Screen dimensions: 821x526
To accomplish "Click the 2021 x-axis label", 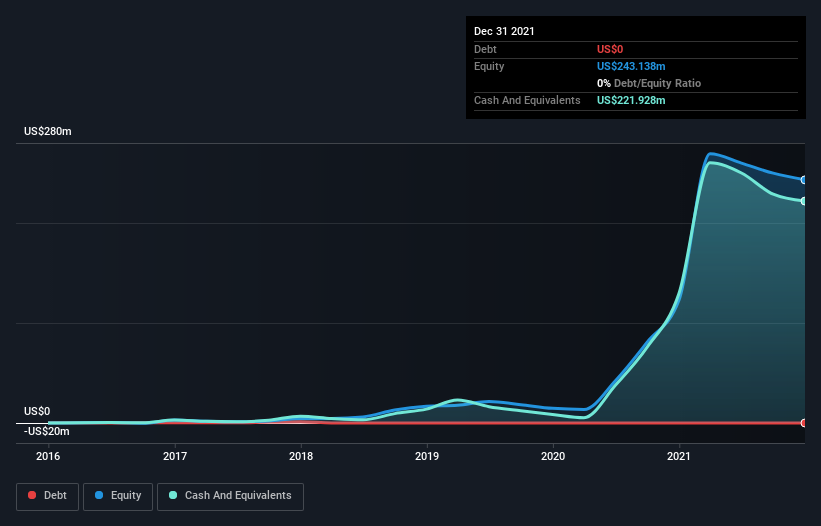I will tap(679, 456).
